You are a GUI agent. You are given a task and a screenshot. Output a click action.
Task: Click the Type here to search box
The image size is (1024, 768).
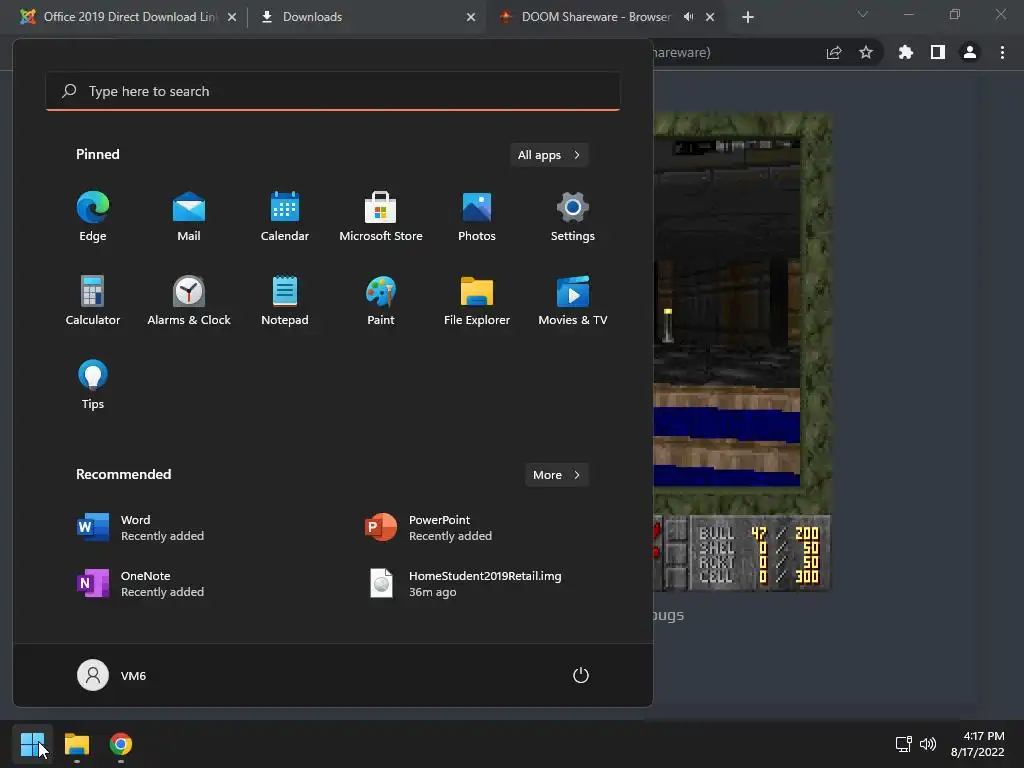[333, 91]
